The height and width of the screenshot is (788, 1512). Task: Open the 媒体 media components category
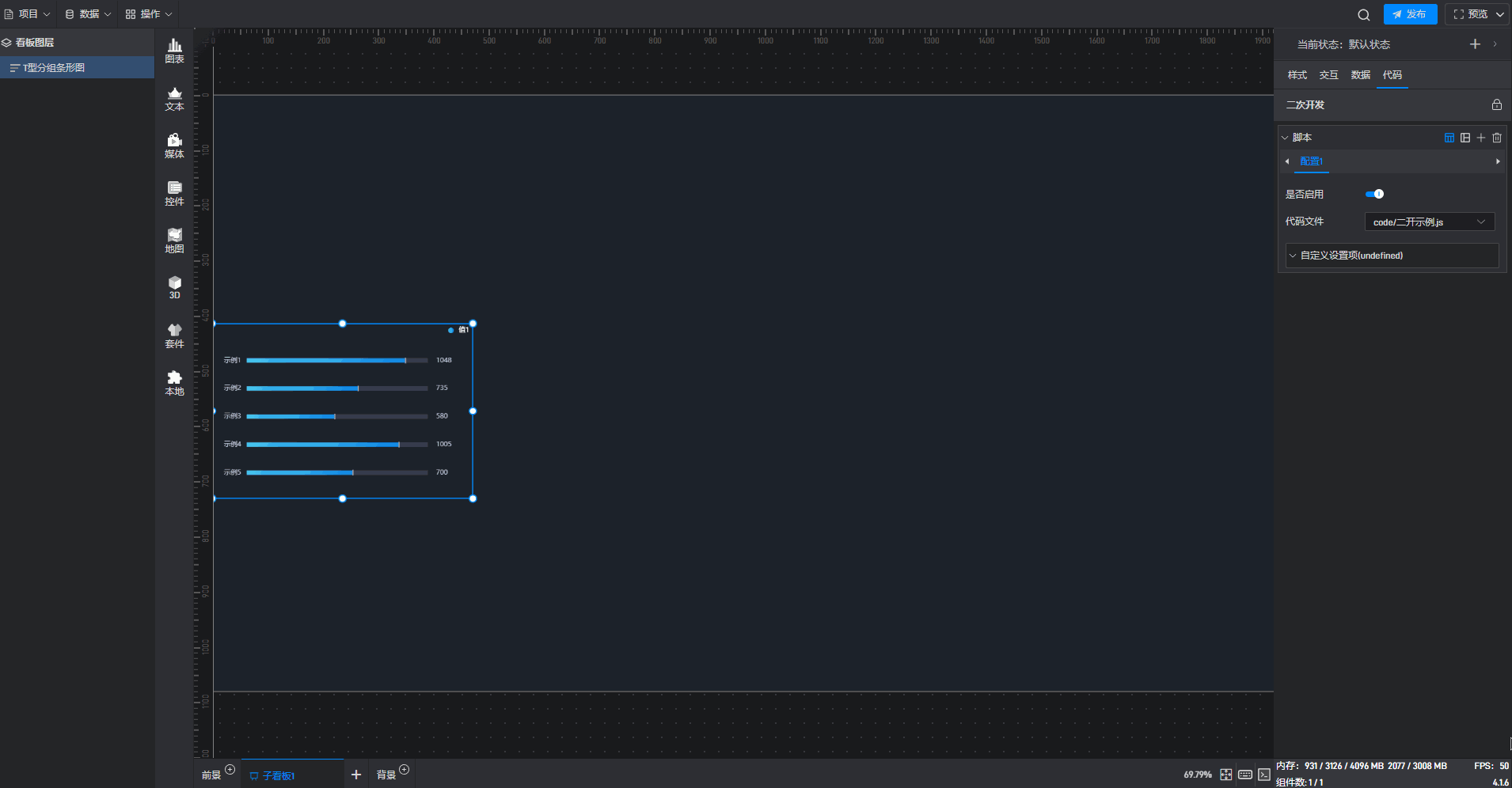(x=174, y=146)
